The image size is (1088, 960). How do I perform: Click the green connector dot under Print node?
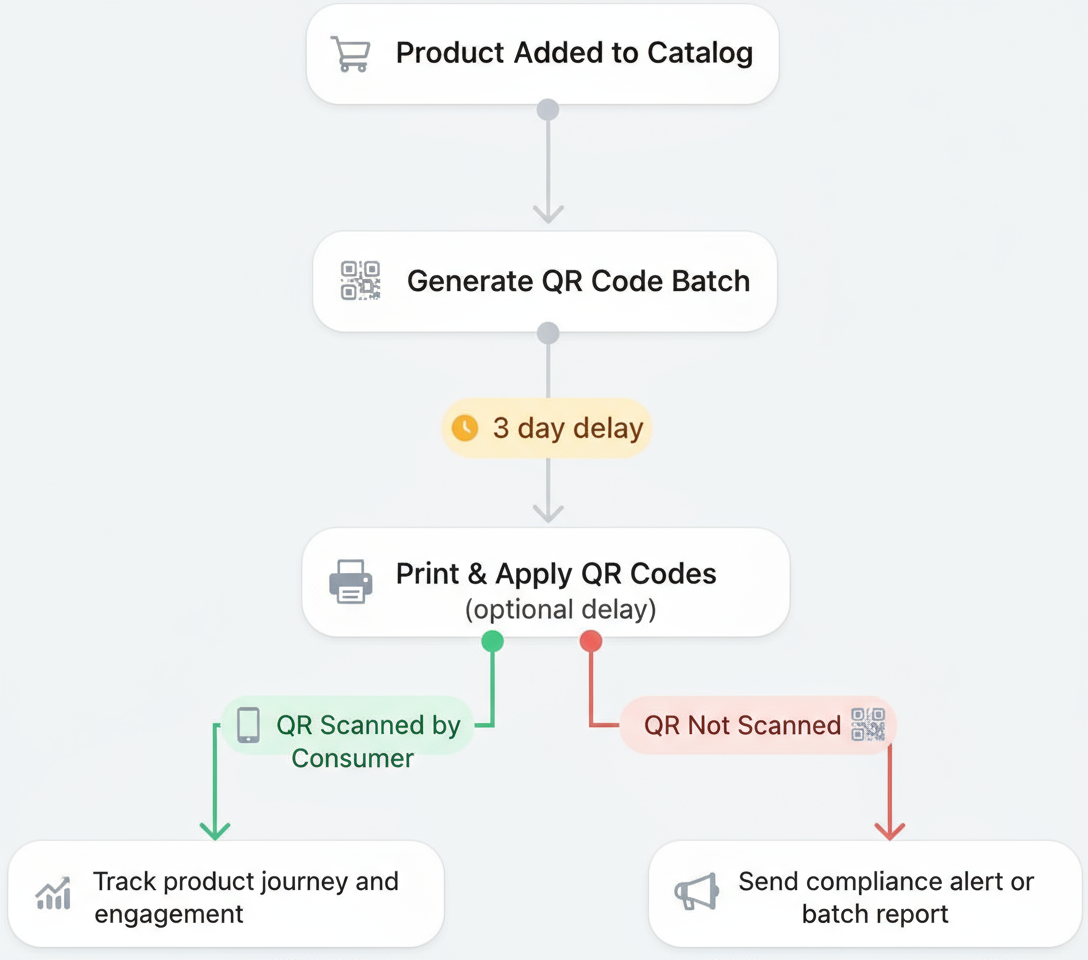click(x=492, y=641)
